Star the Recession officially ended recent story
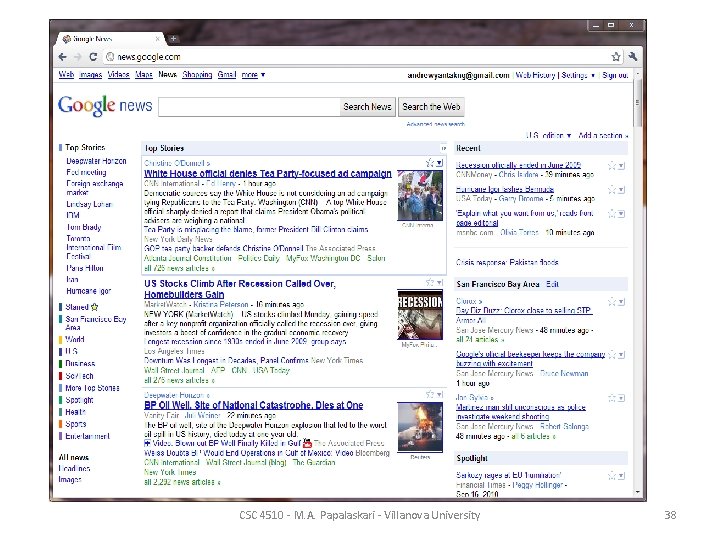This screenshot has height=540, width=720. point(612,166)
